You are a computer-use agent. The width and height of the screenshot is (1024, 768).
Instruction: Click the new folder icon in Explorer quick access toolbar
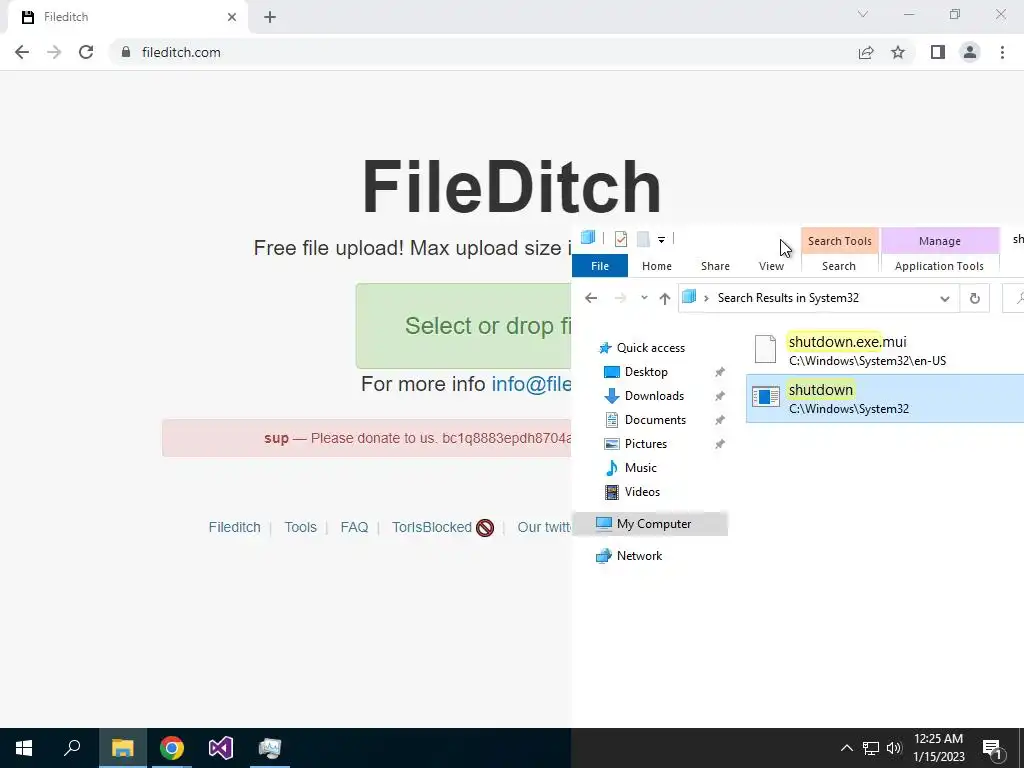coord(643,239)
